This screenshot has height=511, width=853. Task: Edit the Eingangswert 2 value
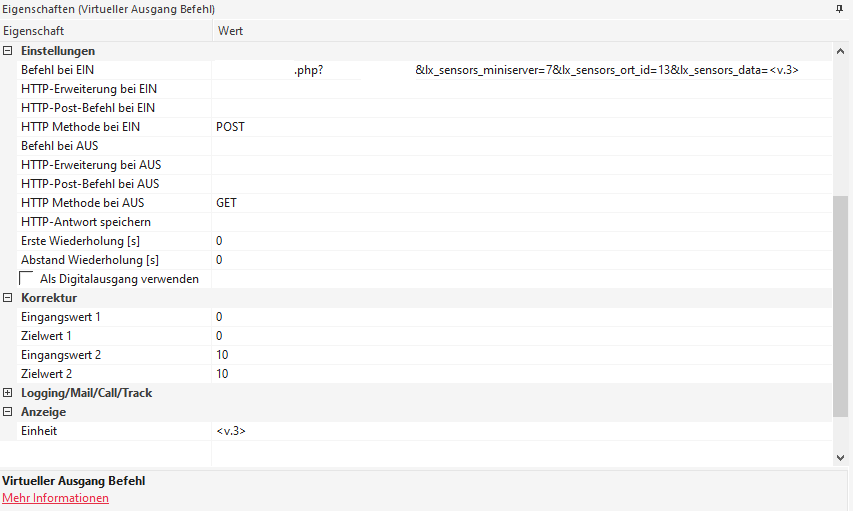[520, 355]
